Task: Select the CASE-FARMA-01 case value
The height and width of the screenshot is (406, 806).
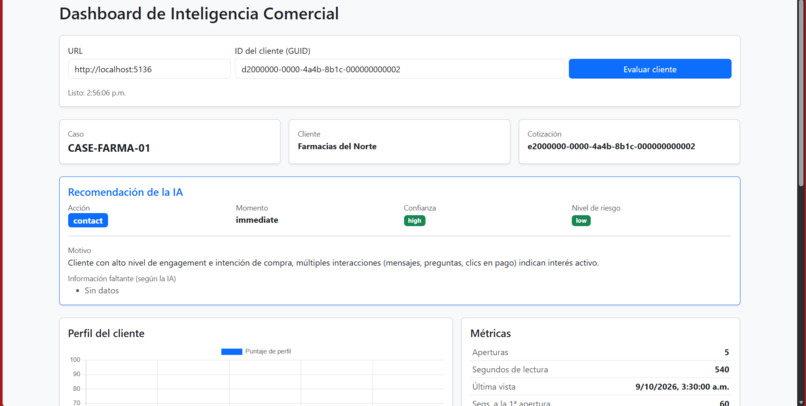Action: point(109,148)
